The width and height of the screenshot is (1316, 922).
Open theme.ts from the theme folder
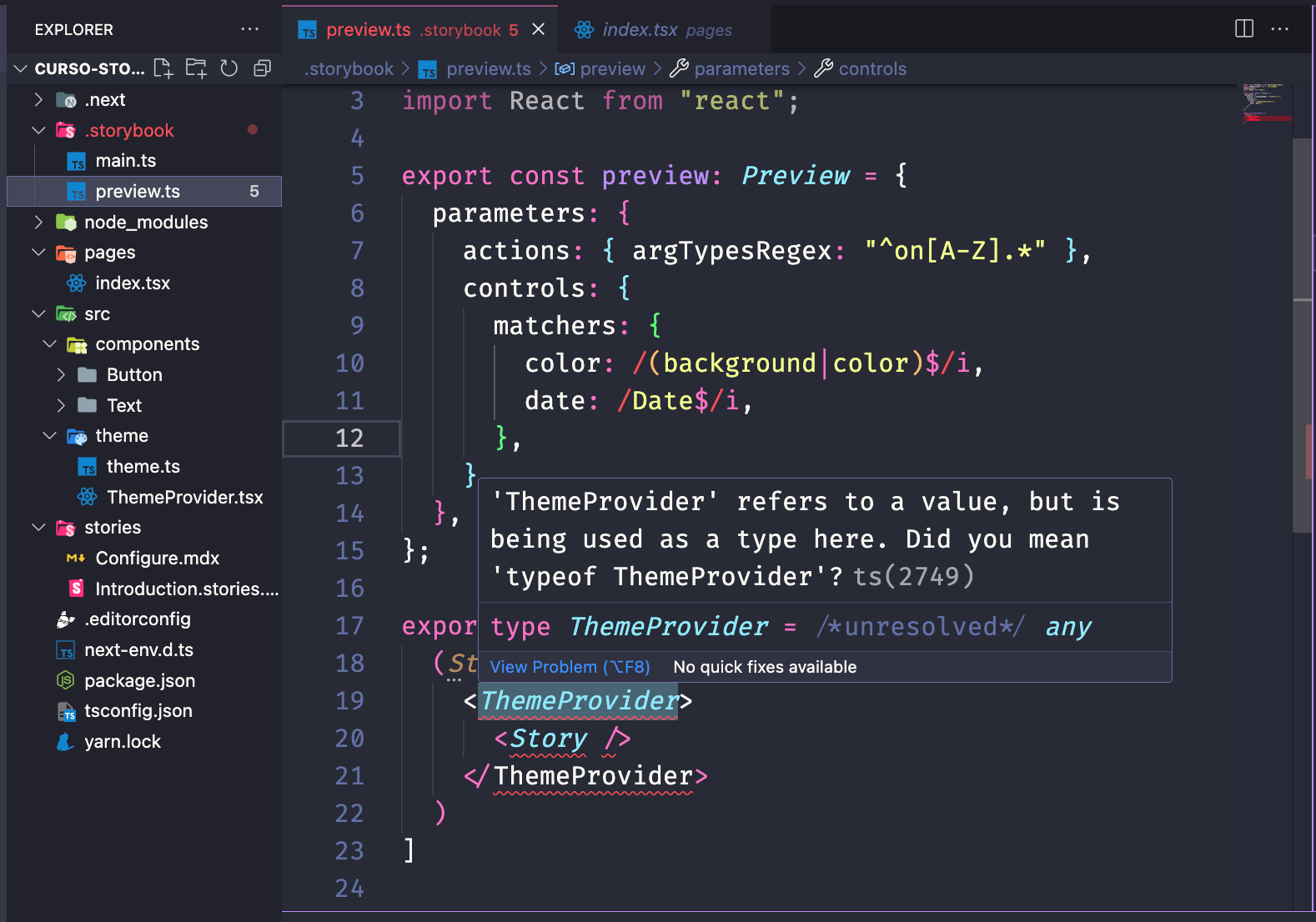[x=144, y=467]
